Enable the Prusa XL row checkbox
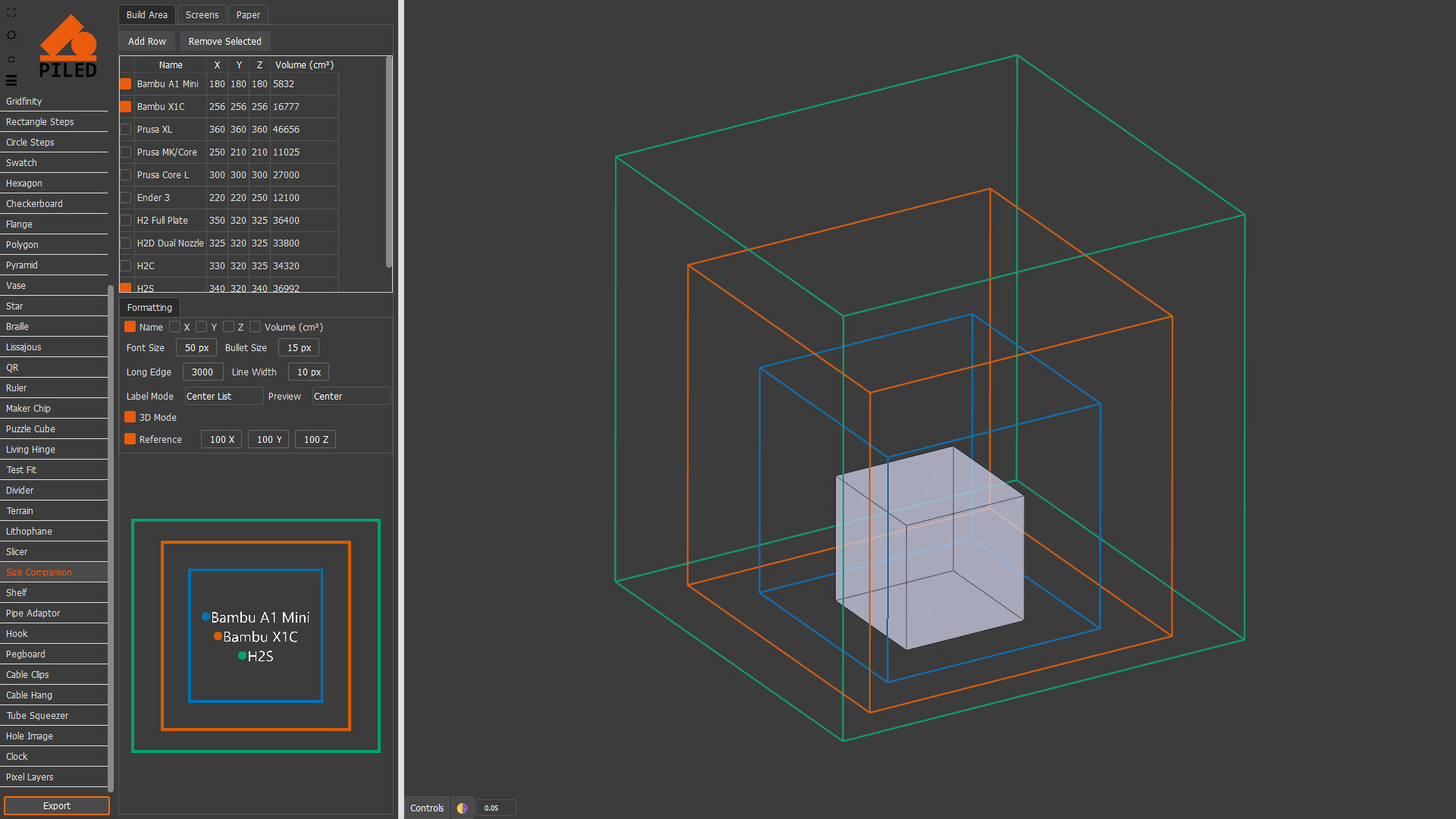This screenshot has height=819, width=1456. click(125, 129)
